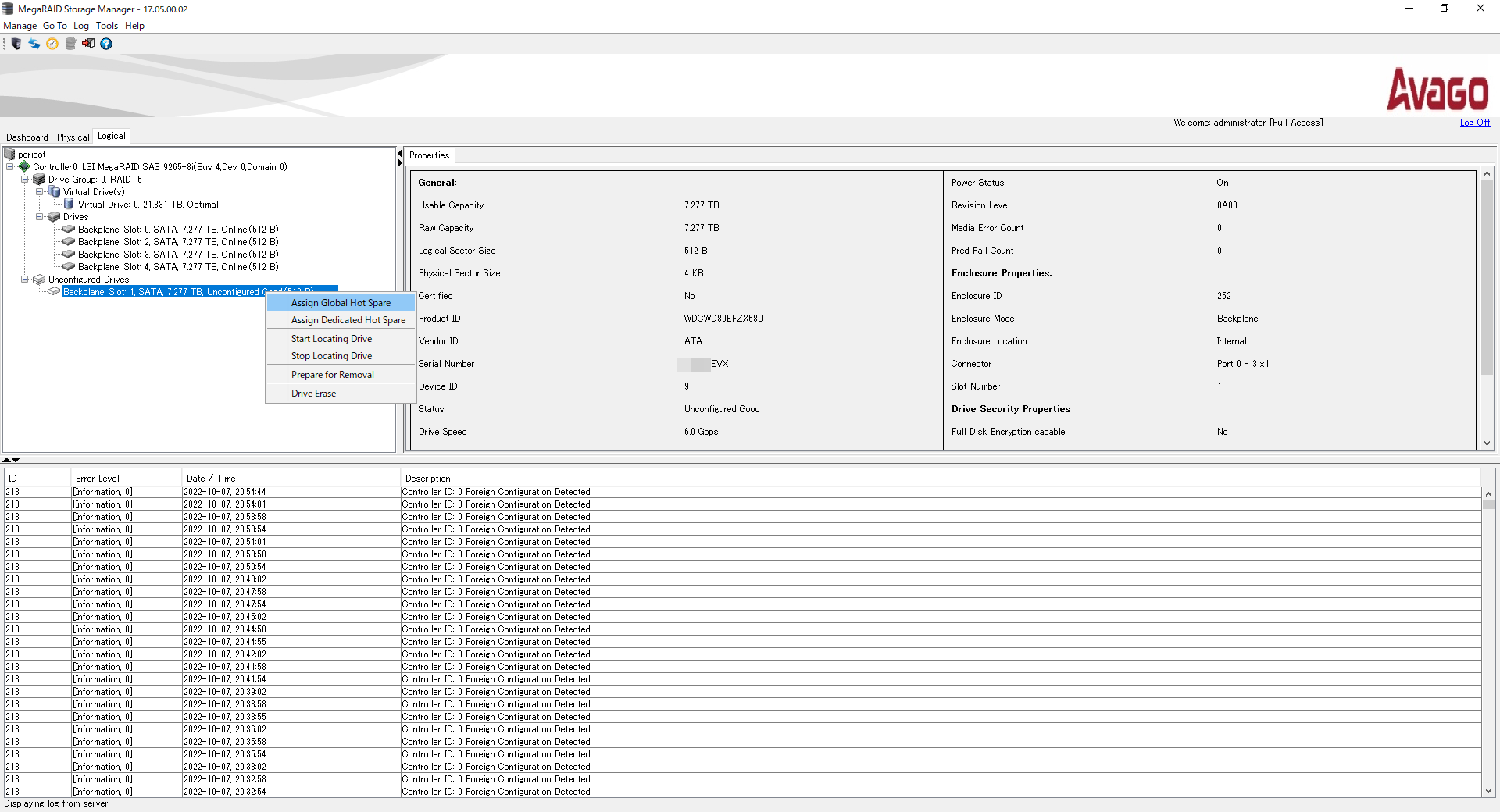Open the Help menu

coord(134,26)
